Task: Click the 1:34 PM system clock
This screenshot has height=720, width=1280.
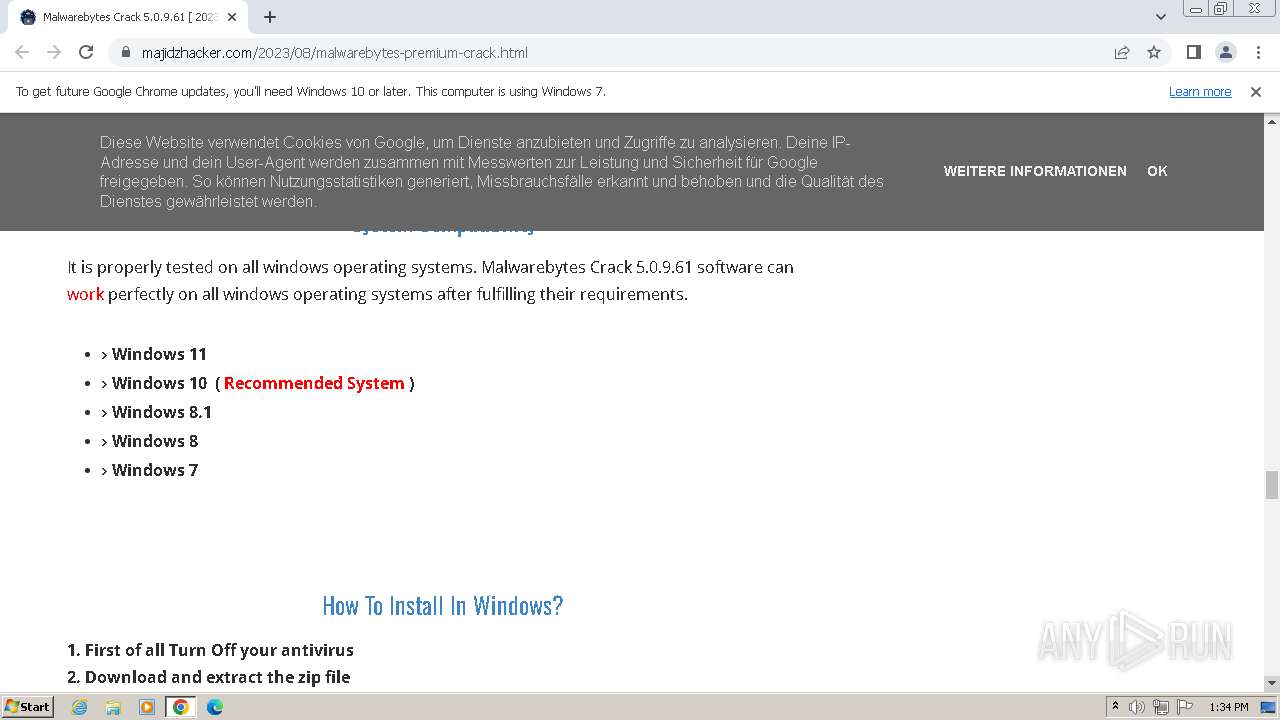Action: tap(1229, 707)
